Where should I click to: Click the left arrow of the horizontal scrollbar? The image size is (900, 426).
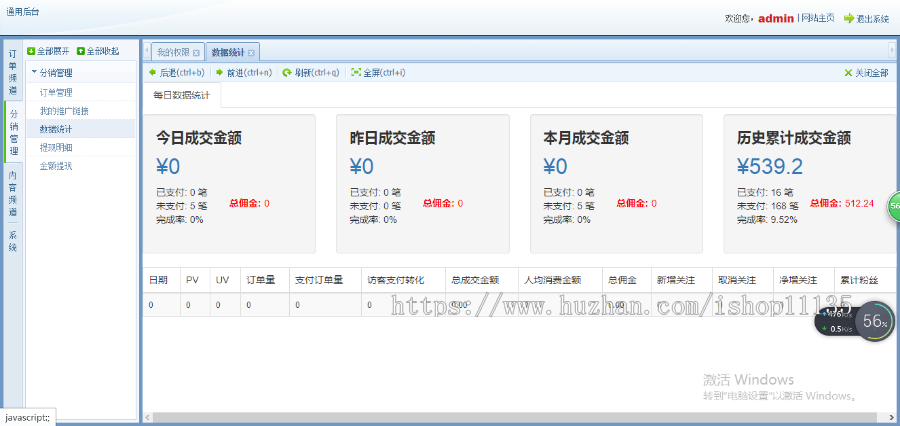pyautogui.click(x=147, y=417)
